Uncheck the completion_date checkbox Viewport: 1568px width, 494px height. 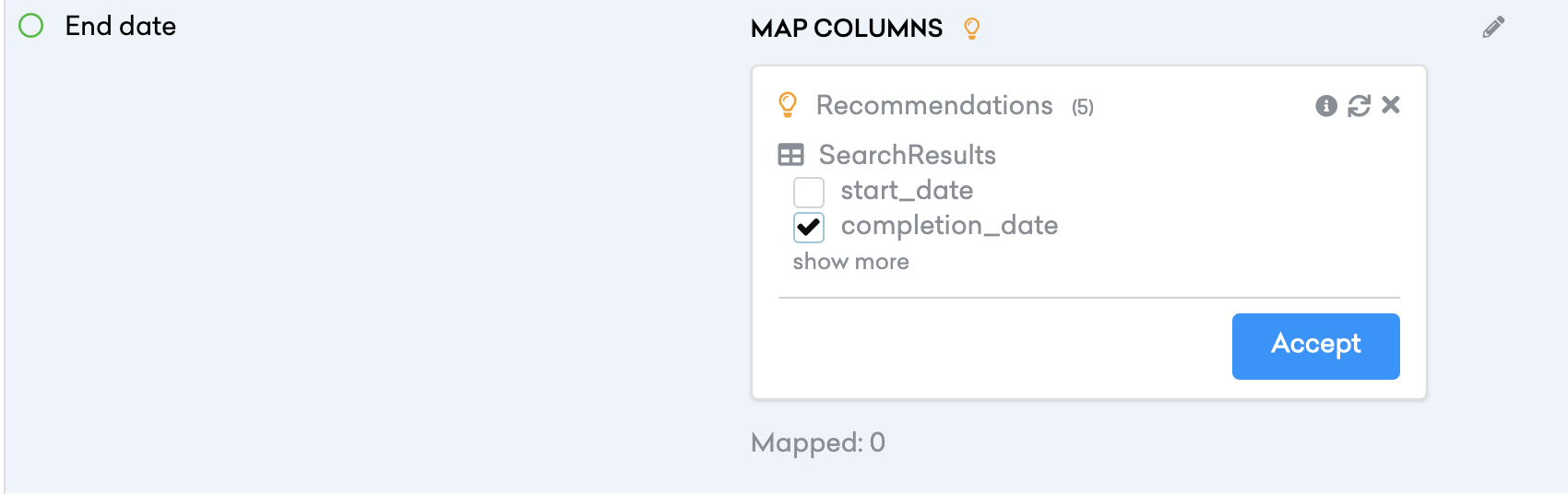click(809, 228)
